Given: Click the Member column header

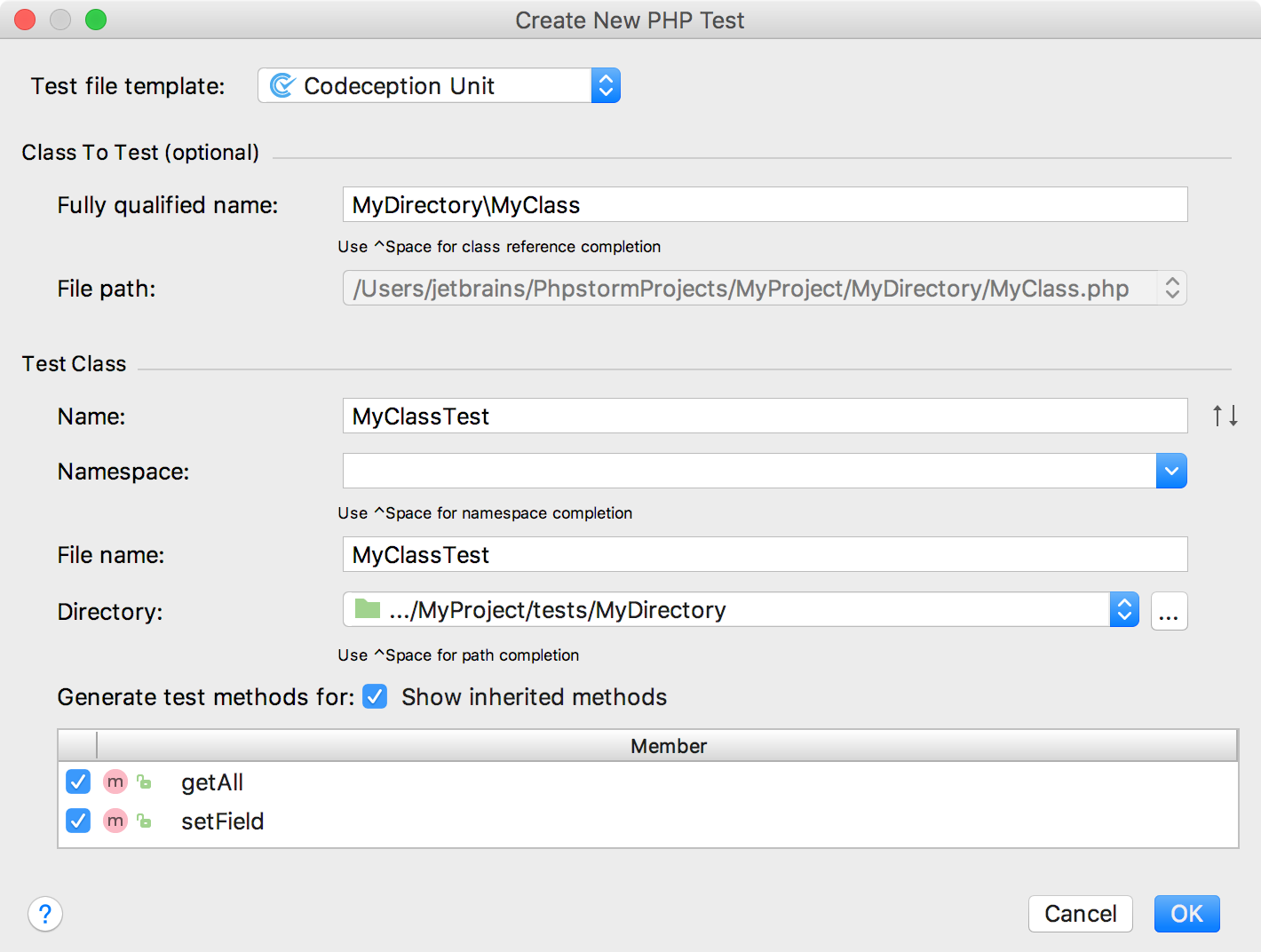Looking at the screenshot, I should pos(668,746).
